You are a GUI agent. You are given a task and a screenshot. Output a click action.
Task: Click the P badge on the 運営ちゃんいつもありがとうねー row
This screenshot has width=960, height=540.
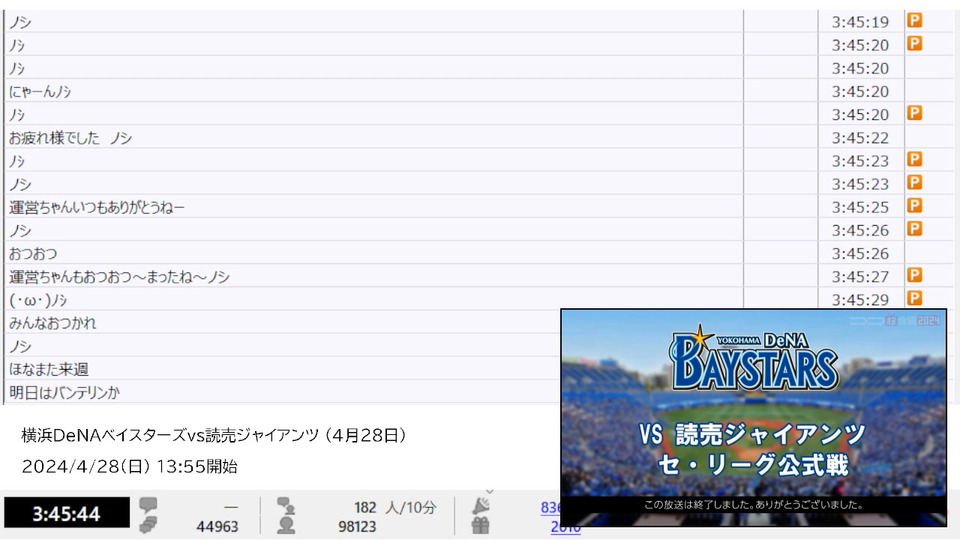point(915,206)
